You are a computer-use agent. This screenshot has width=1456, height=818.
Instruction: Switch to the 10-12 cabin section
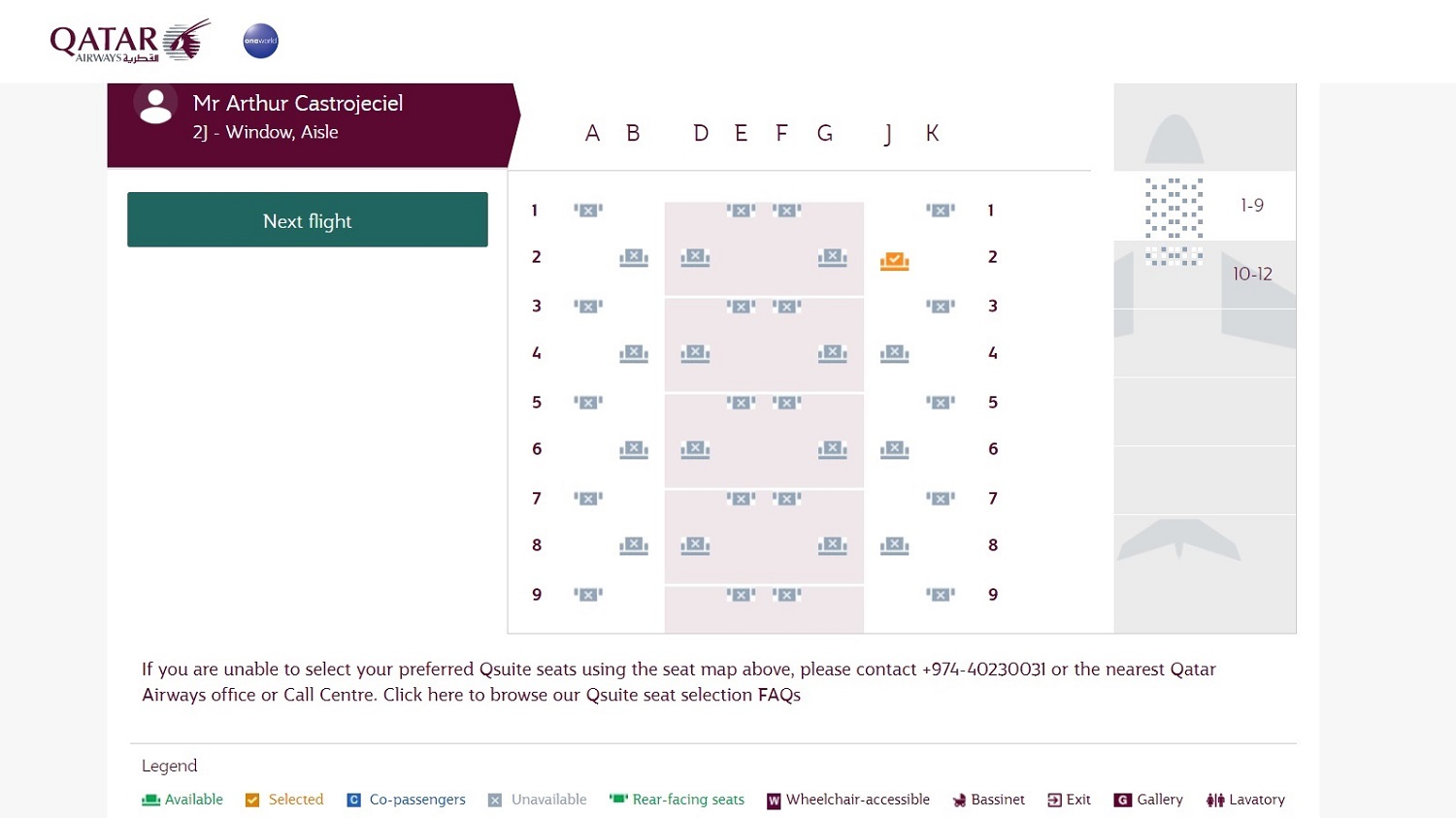click(1253, 274)
